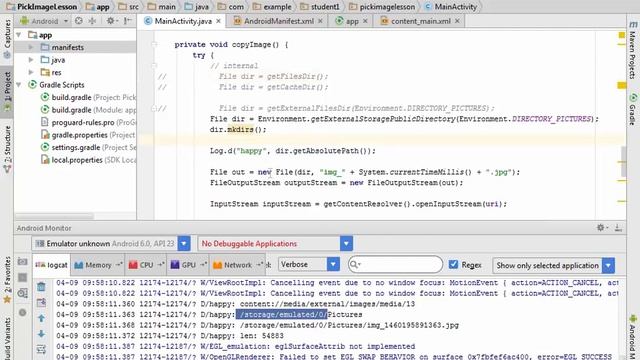Open the Emulator device dropdown
The image size is (640, 360).
pos(184,244)
